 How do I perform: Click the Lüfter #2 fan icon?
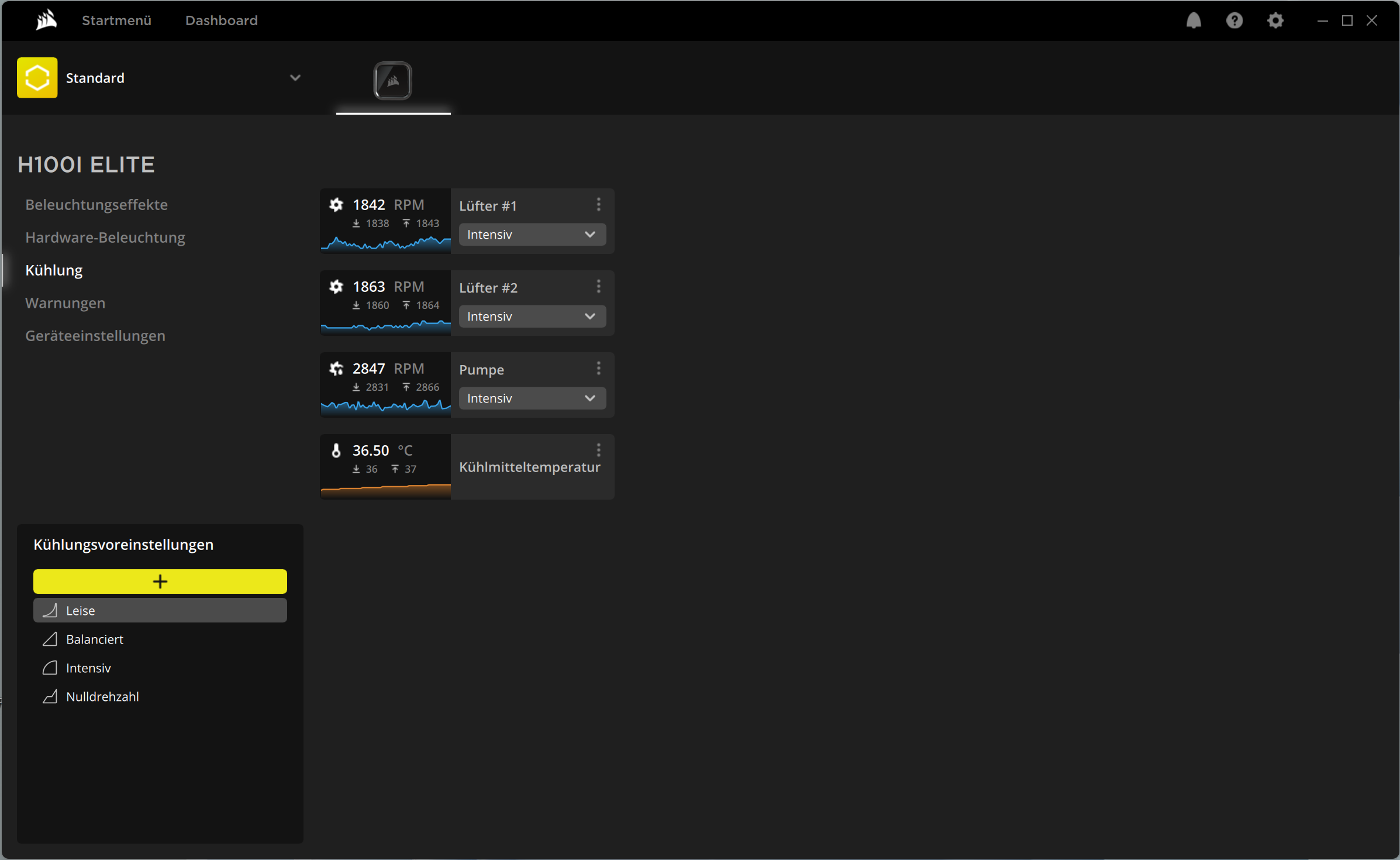(336, 287)
